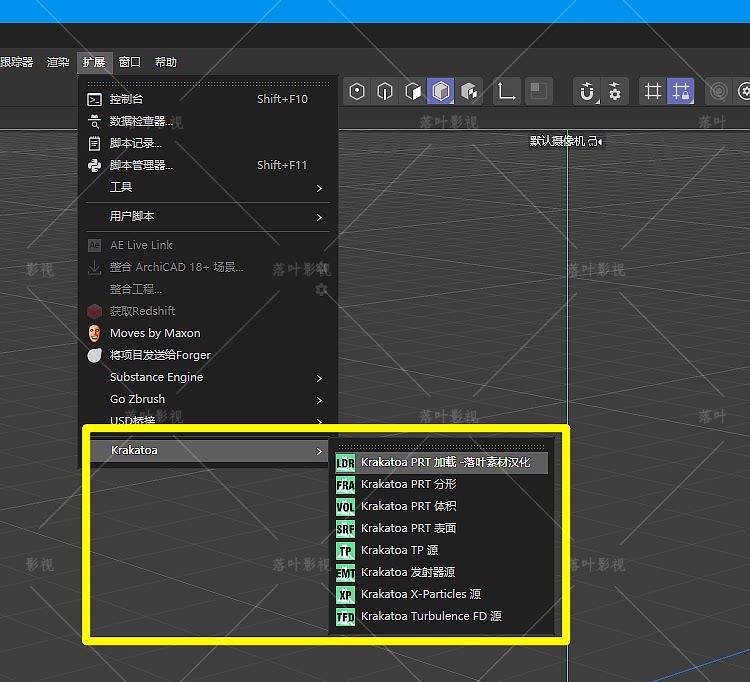
Task: Click the VOL icon for Krakatoa PRT 体积
Action: click(345, 507)
